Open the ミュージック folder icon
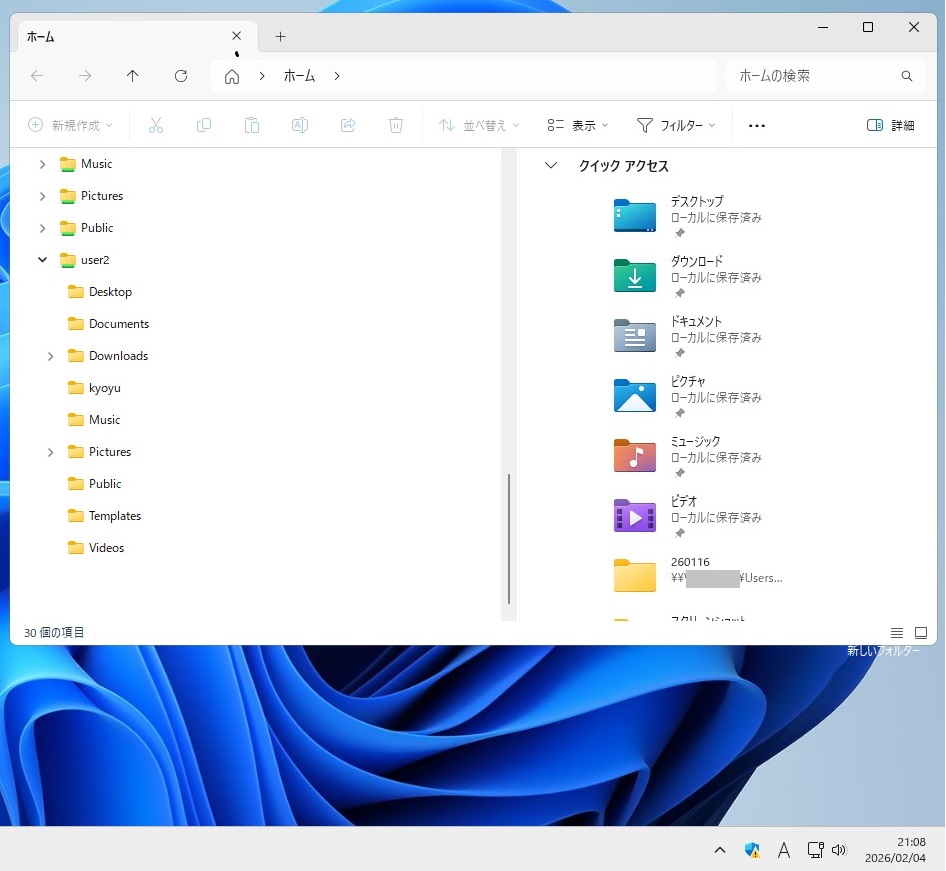 point(635,456)
